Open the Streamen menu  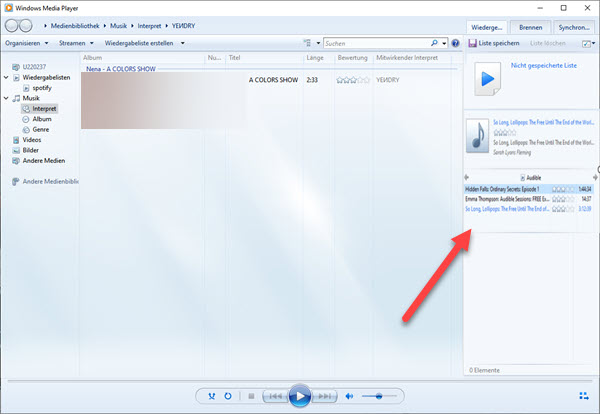click(x=76, y=43)
